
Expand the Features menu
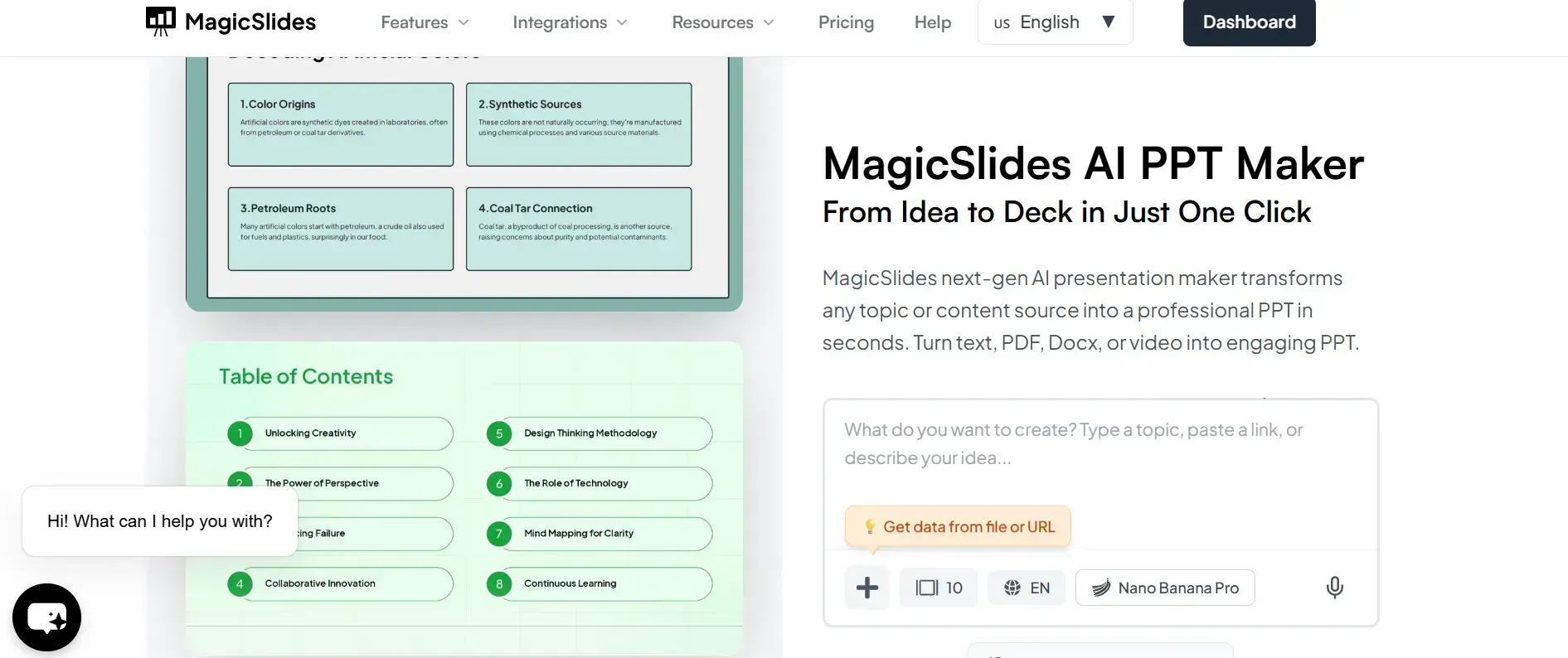(x=425, y=22)
